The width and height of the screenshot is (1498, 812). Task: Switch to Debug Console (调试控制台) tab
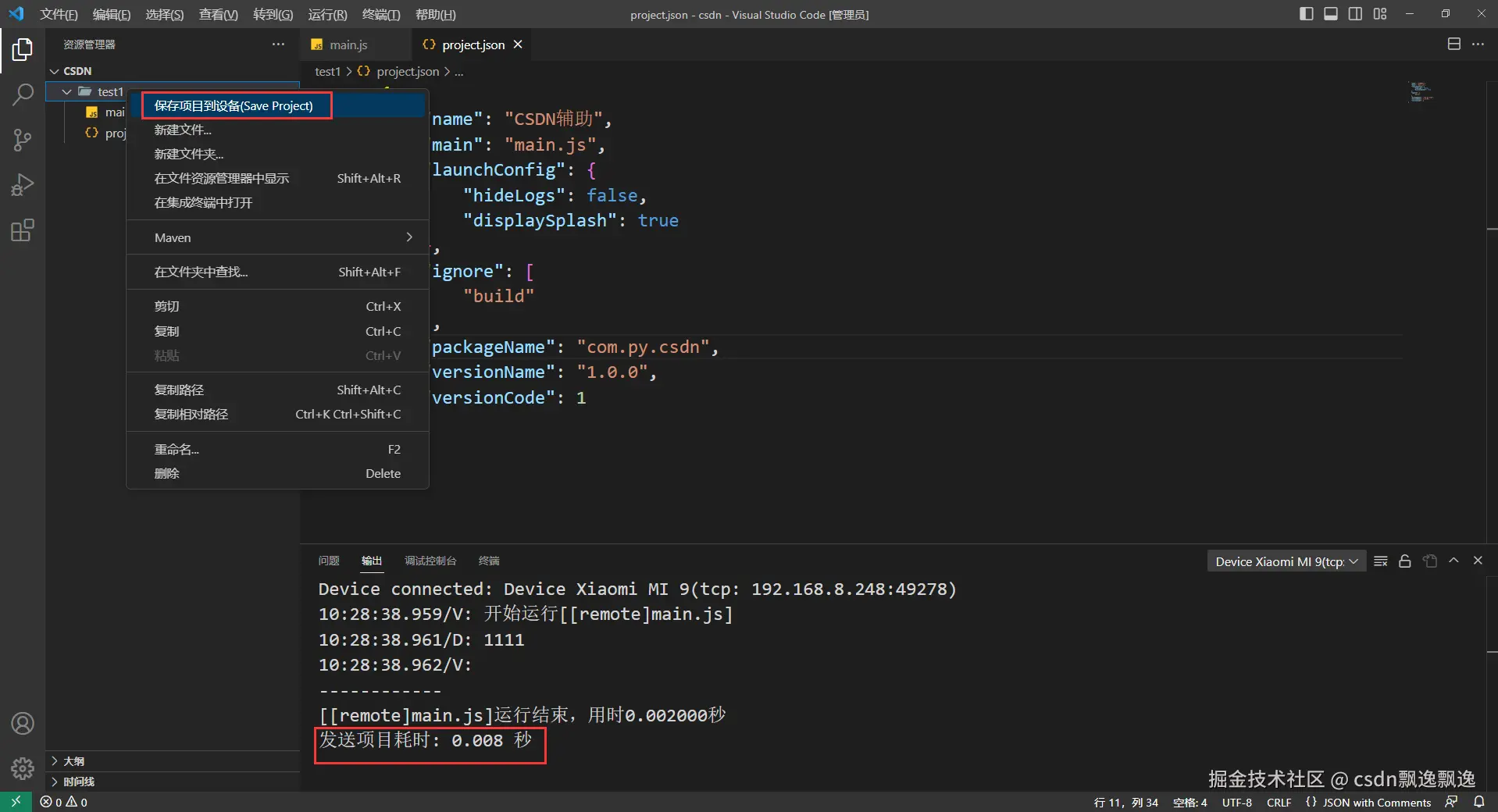click(x=430, y=561)
